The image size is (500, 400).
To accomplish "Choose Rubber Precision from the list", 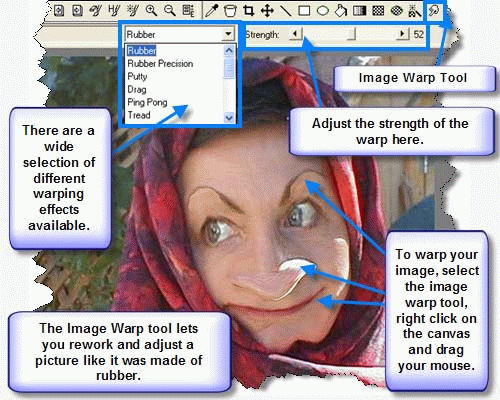I will 160,64.
